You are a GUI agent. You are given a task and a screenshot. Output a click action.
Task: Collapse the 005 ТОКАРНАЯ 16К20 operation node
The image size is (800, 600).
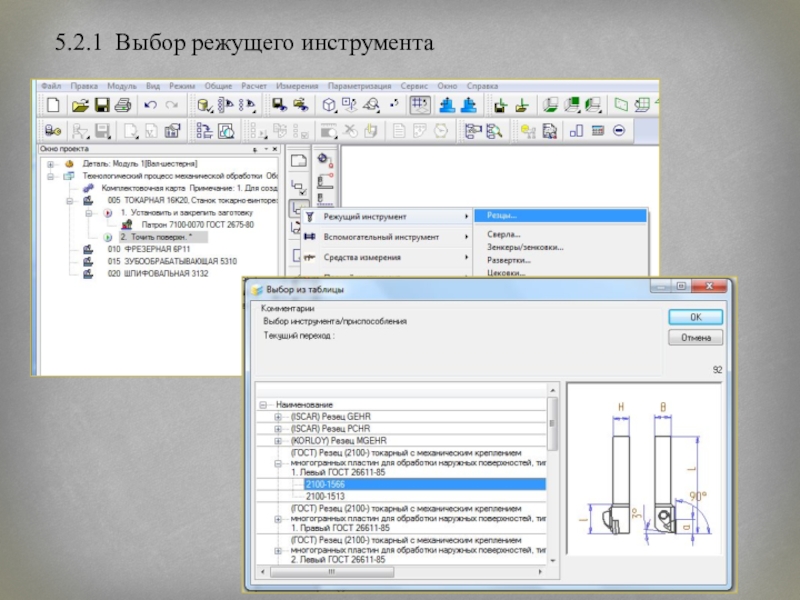pyautogui.click(x=69, y=200)
